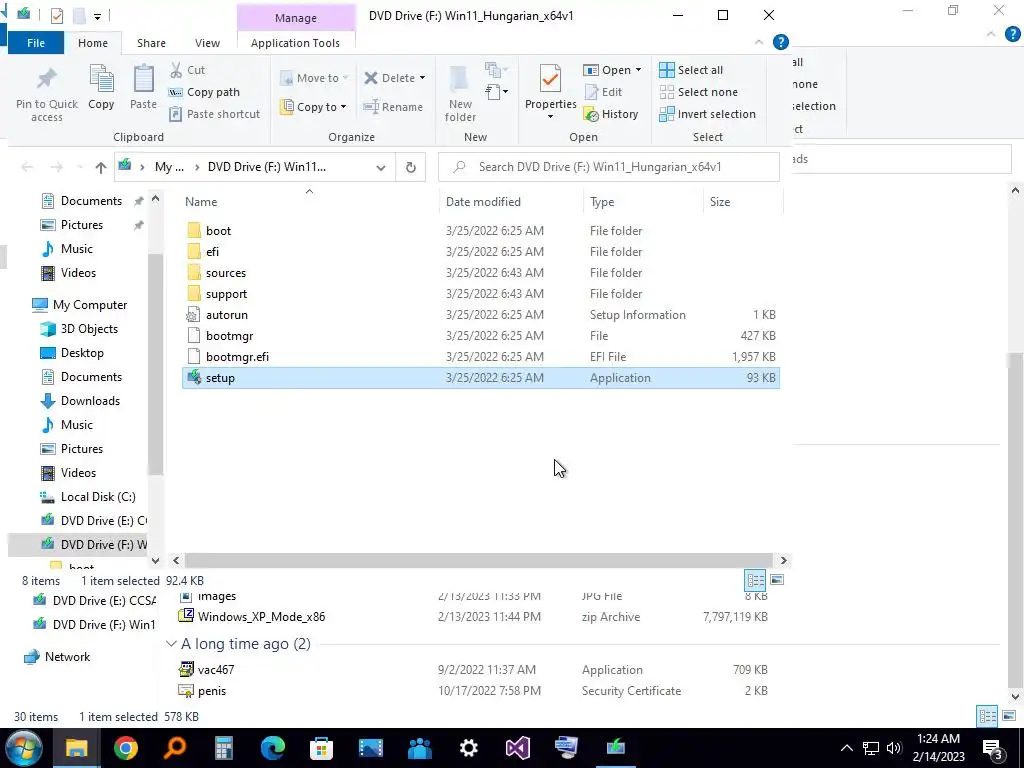Click the Manage contextual tab
The width and height of the screenshot is (1024, 768).
coord(295,18)
